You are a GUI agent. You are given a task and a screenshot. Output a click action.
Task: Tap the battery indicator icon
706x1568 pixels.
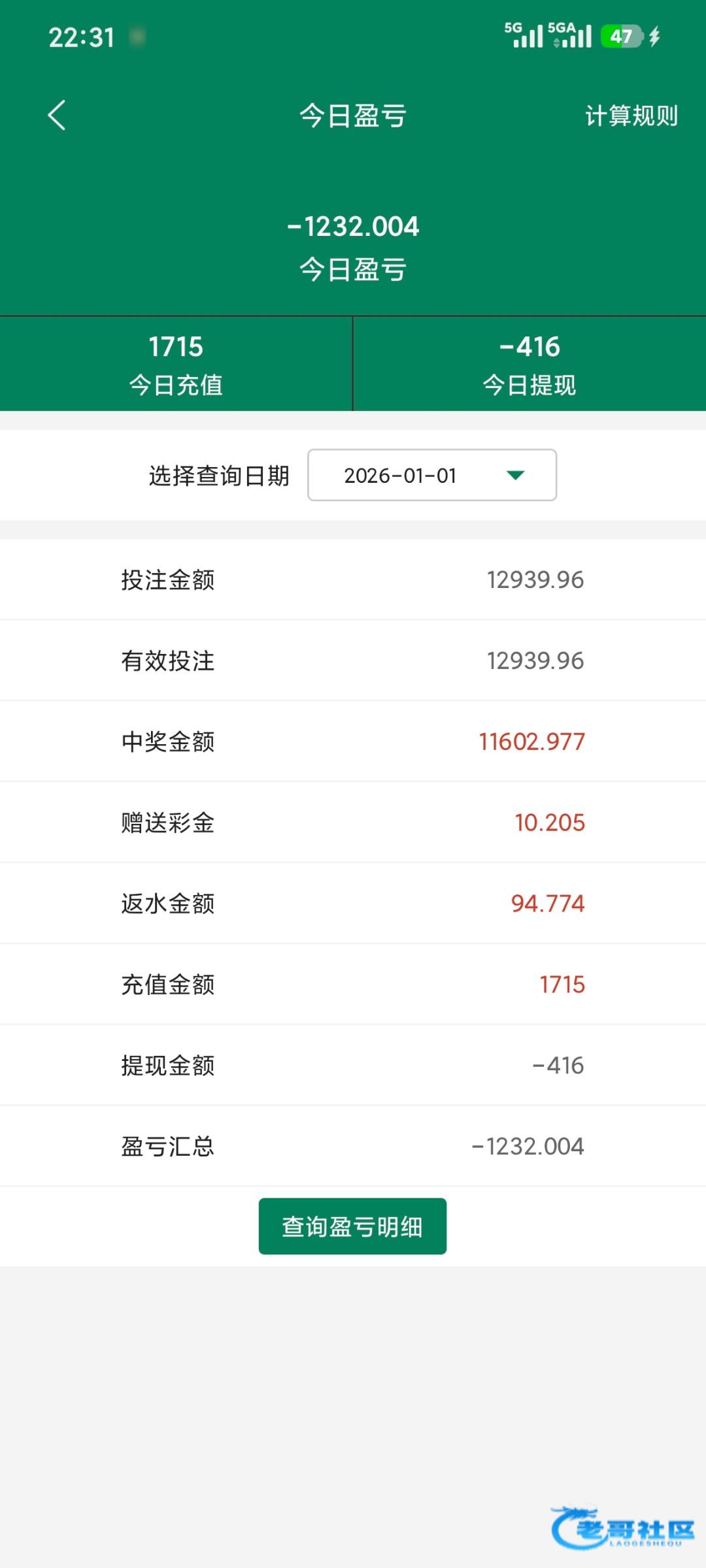coord(622,36)
